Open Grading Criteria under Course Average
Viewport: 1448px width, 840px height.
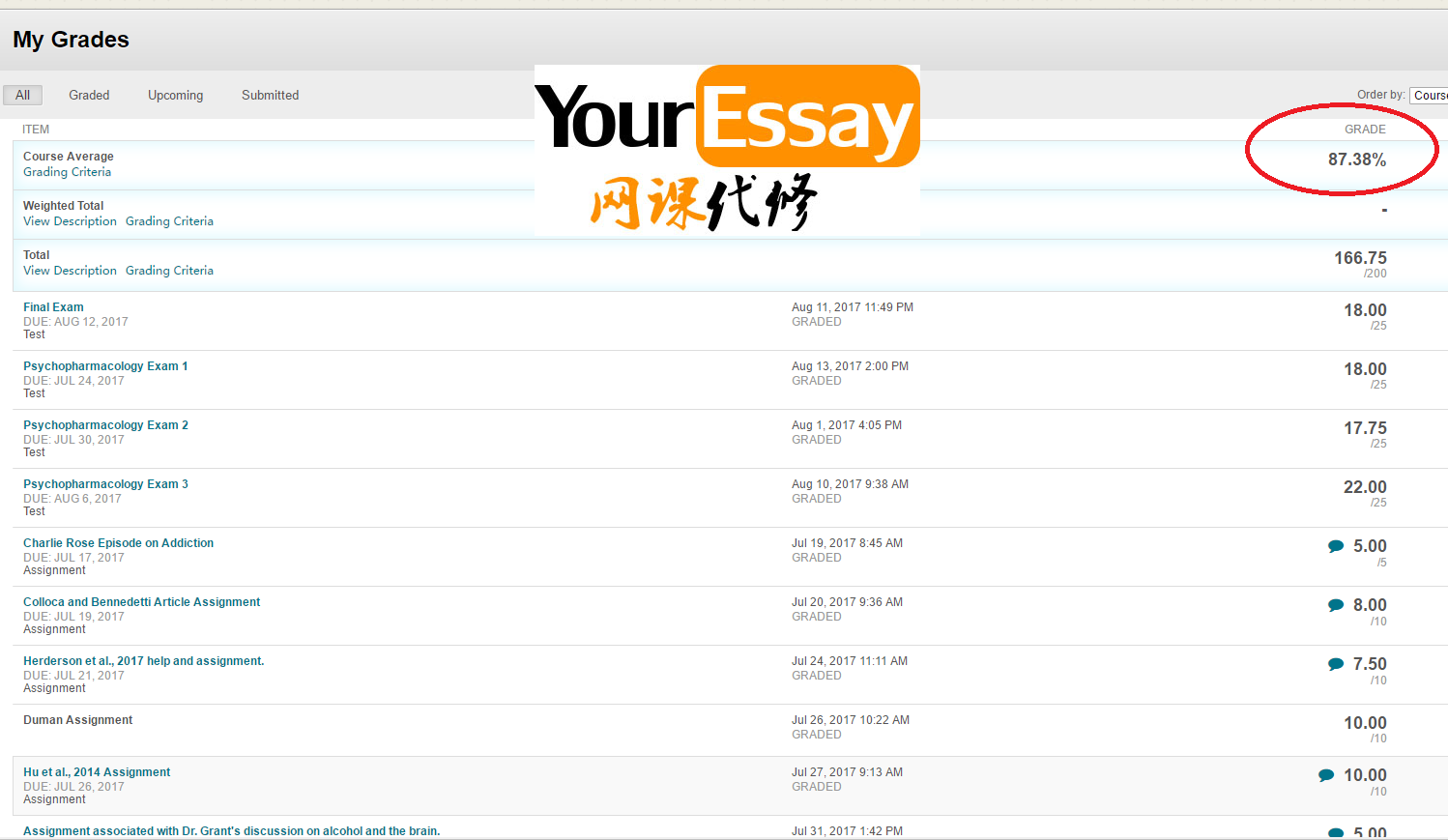coord(67,172)
